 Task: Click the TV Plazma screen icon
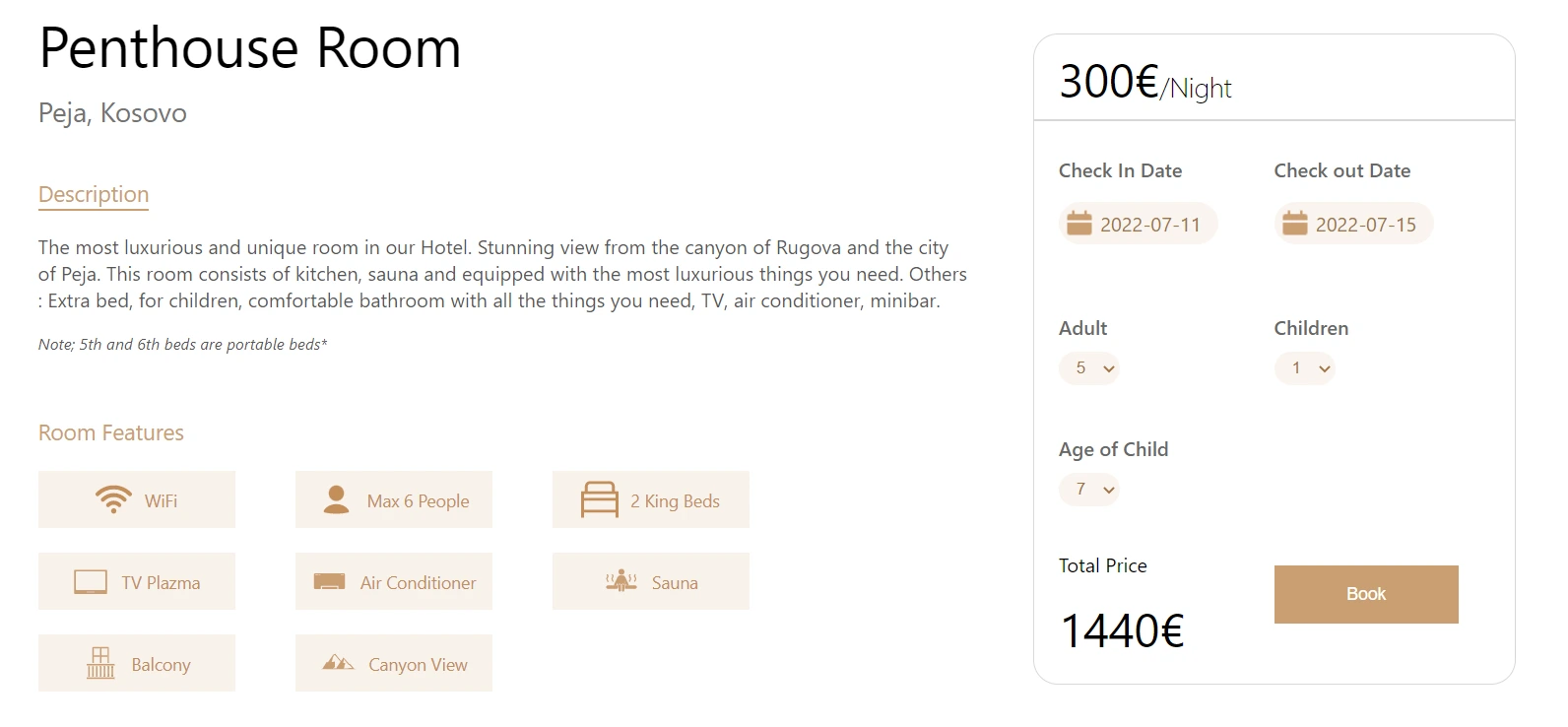[x=91, y=582]
